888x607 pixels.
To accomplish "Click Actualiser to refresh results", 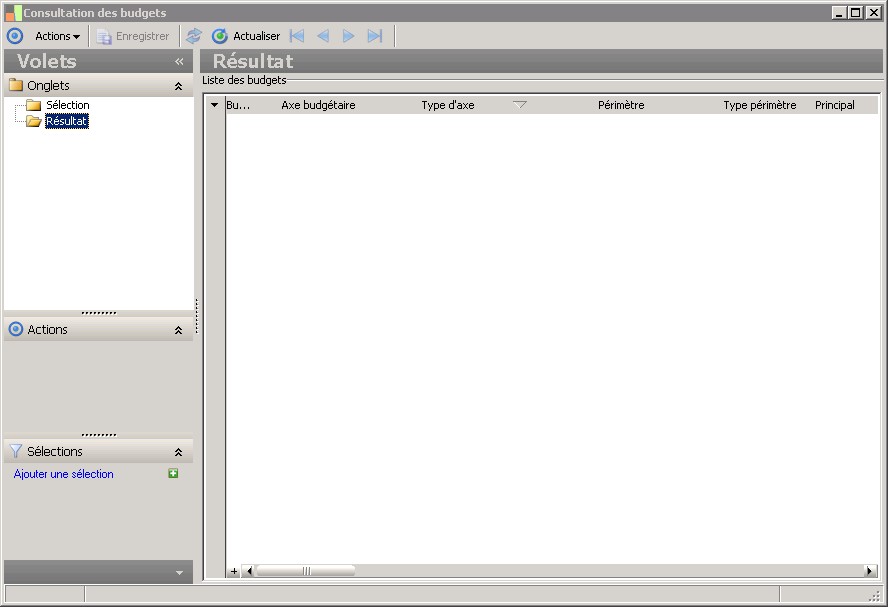I will click(x=246, y=36).
